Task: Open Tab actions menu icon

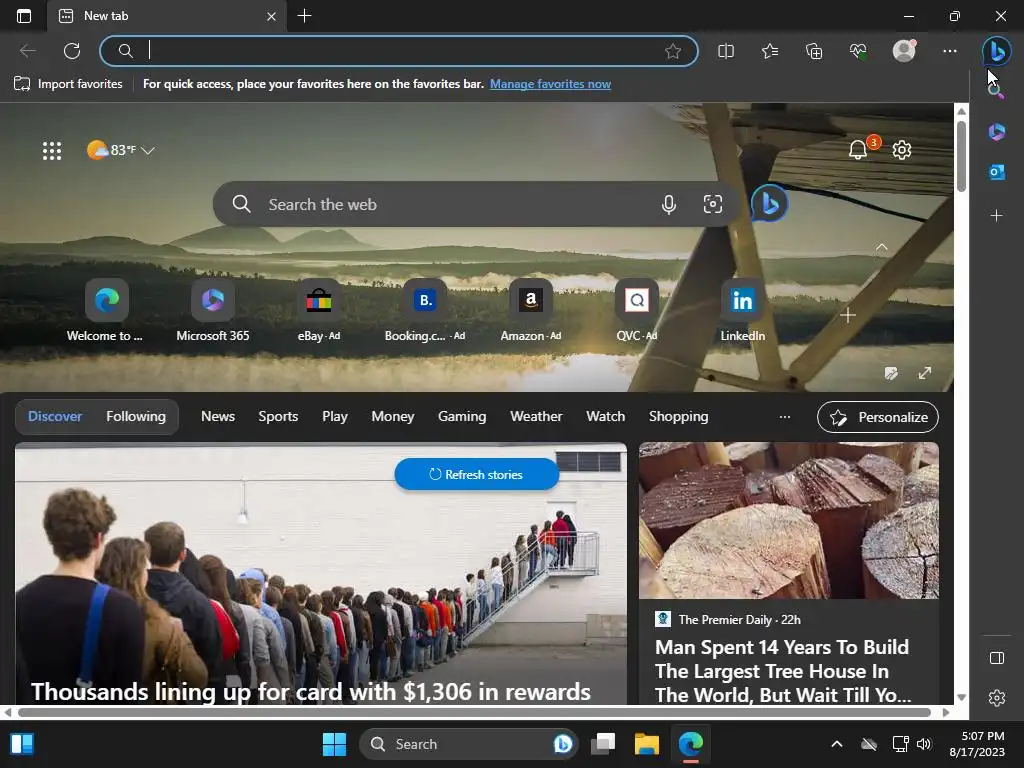Action: tap(24, 16)
